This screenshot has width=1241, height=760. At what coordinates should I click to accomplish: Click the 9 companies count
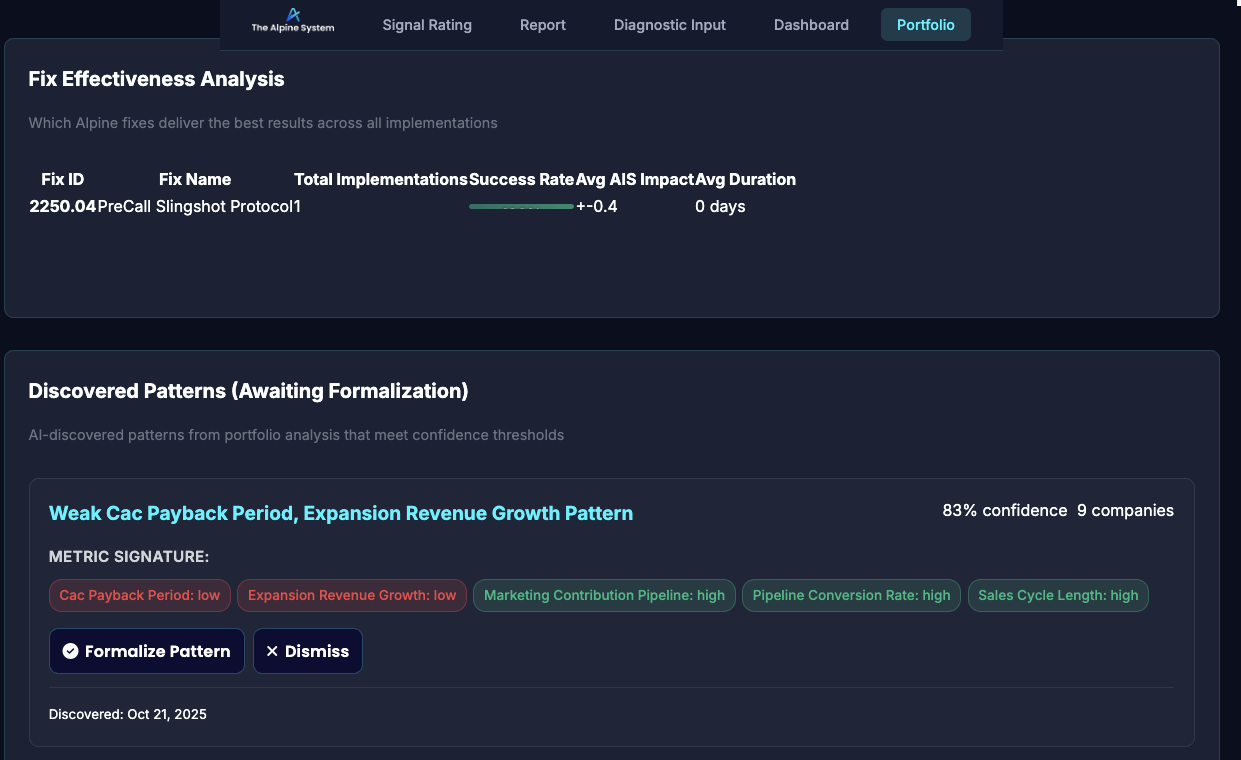tap(1125, 510)
